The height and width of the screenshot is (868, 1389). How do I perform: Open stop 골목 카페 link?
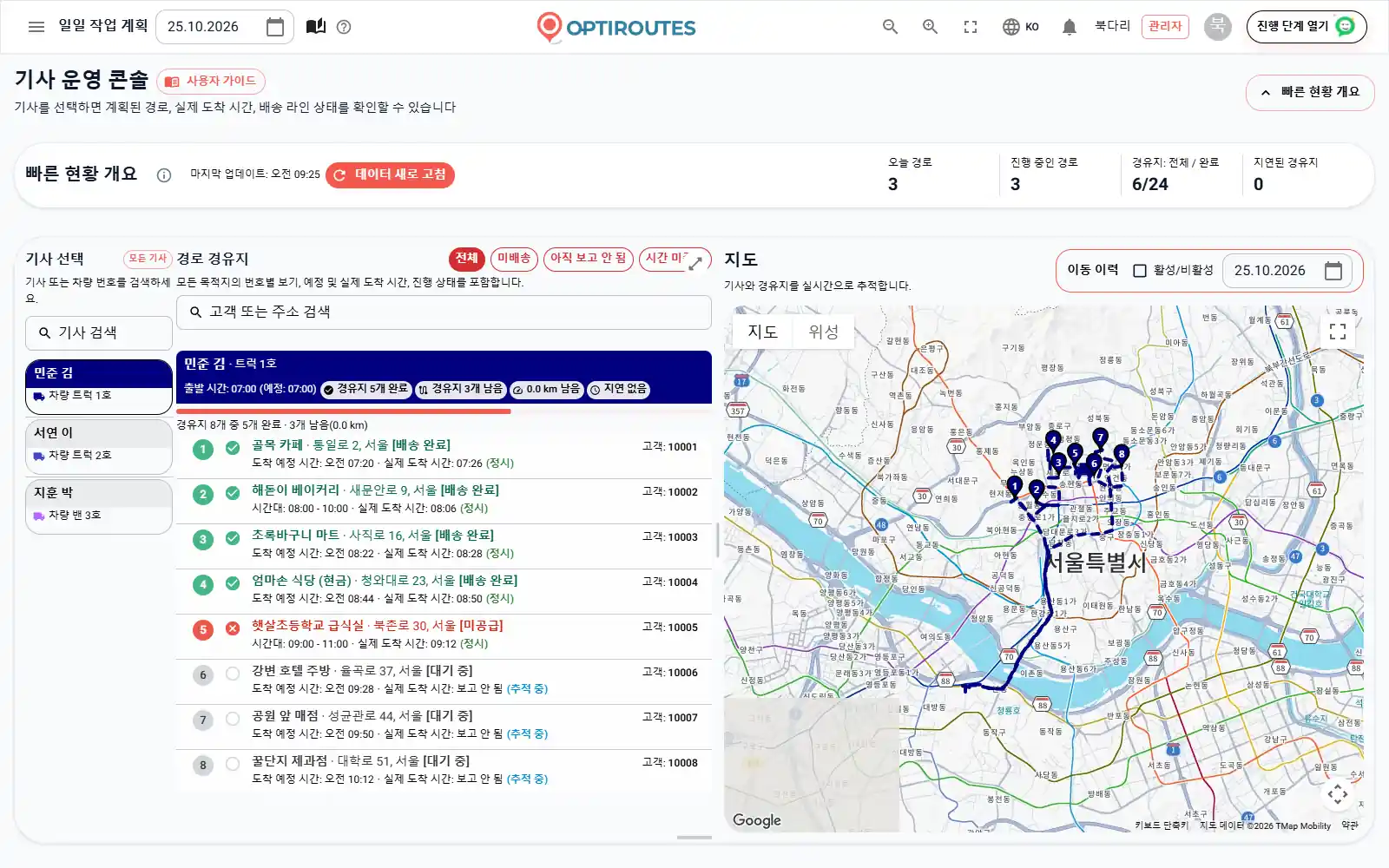[278, 445]
